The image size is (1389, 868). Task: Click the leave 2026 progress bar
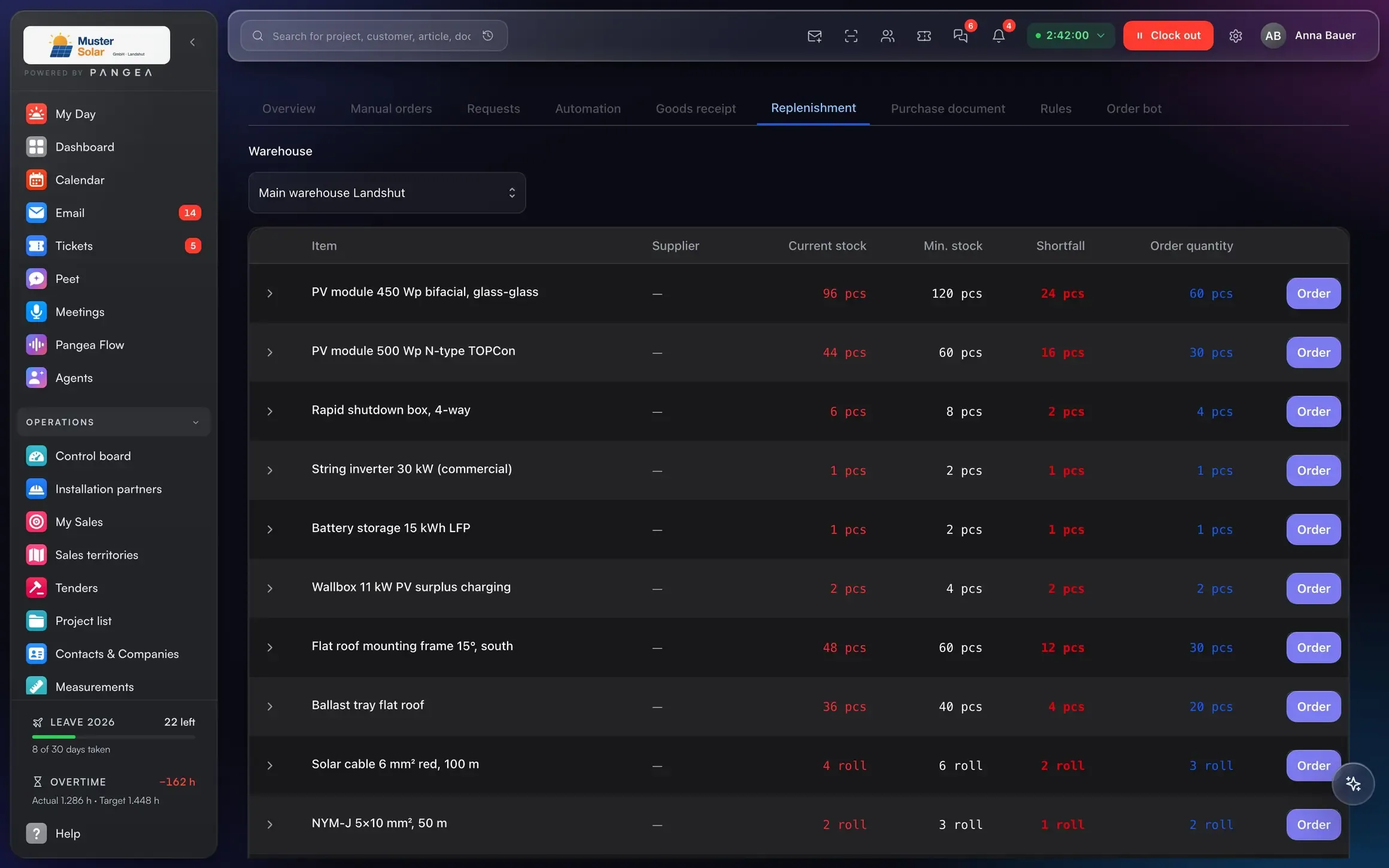point(114,737)
